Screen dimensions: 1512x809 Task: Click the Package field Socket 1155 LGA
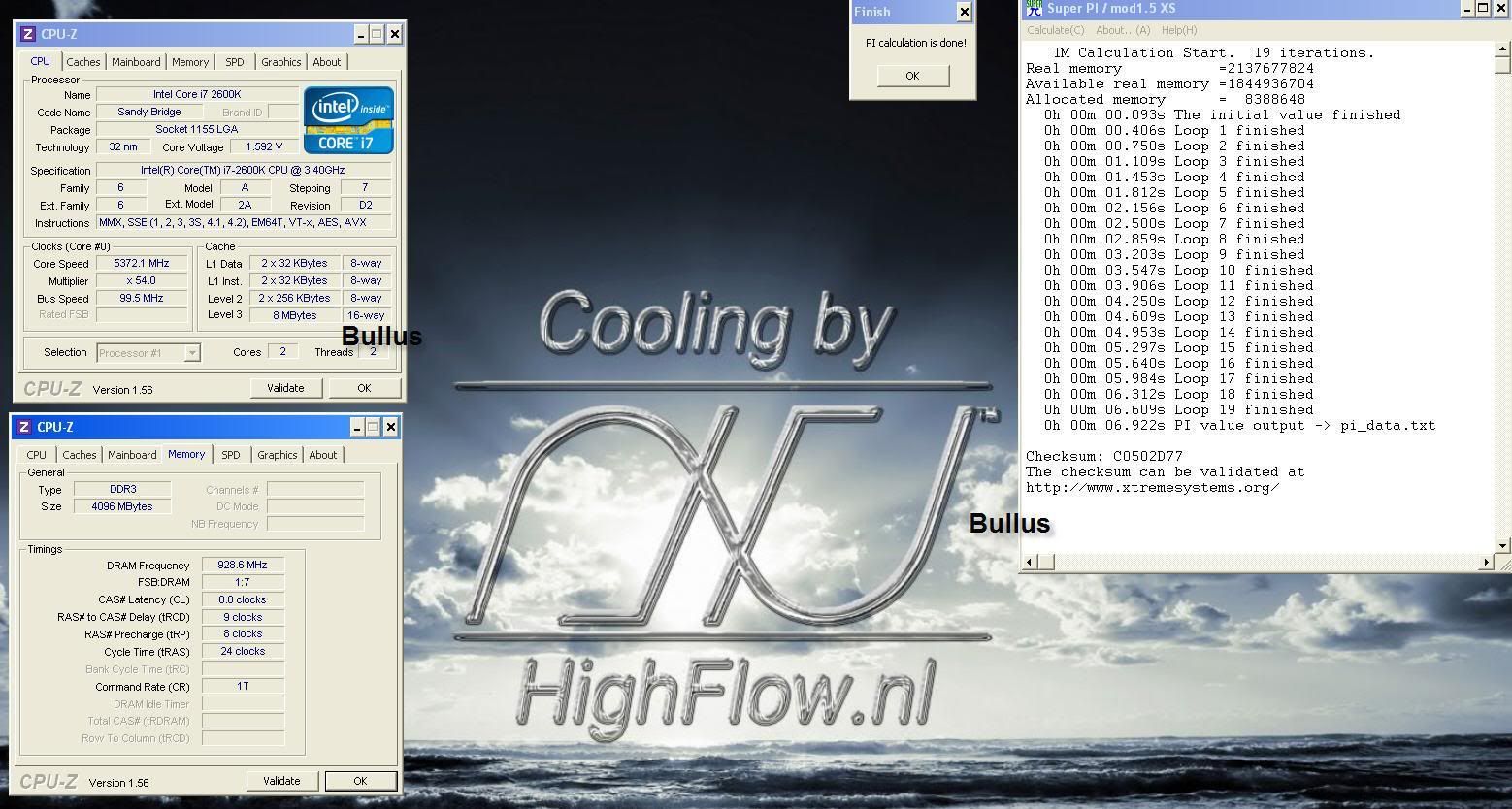pos(197,130)
